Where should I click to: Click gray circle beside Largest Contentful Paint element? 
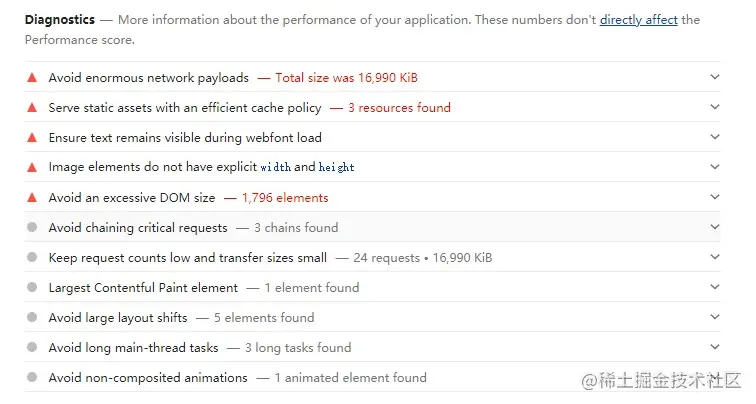click(32, 288)
